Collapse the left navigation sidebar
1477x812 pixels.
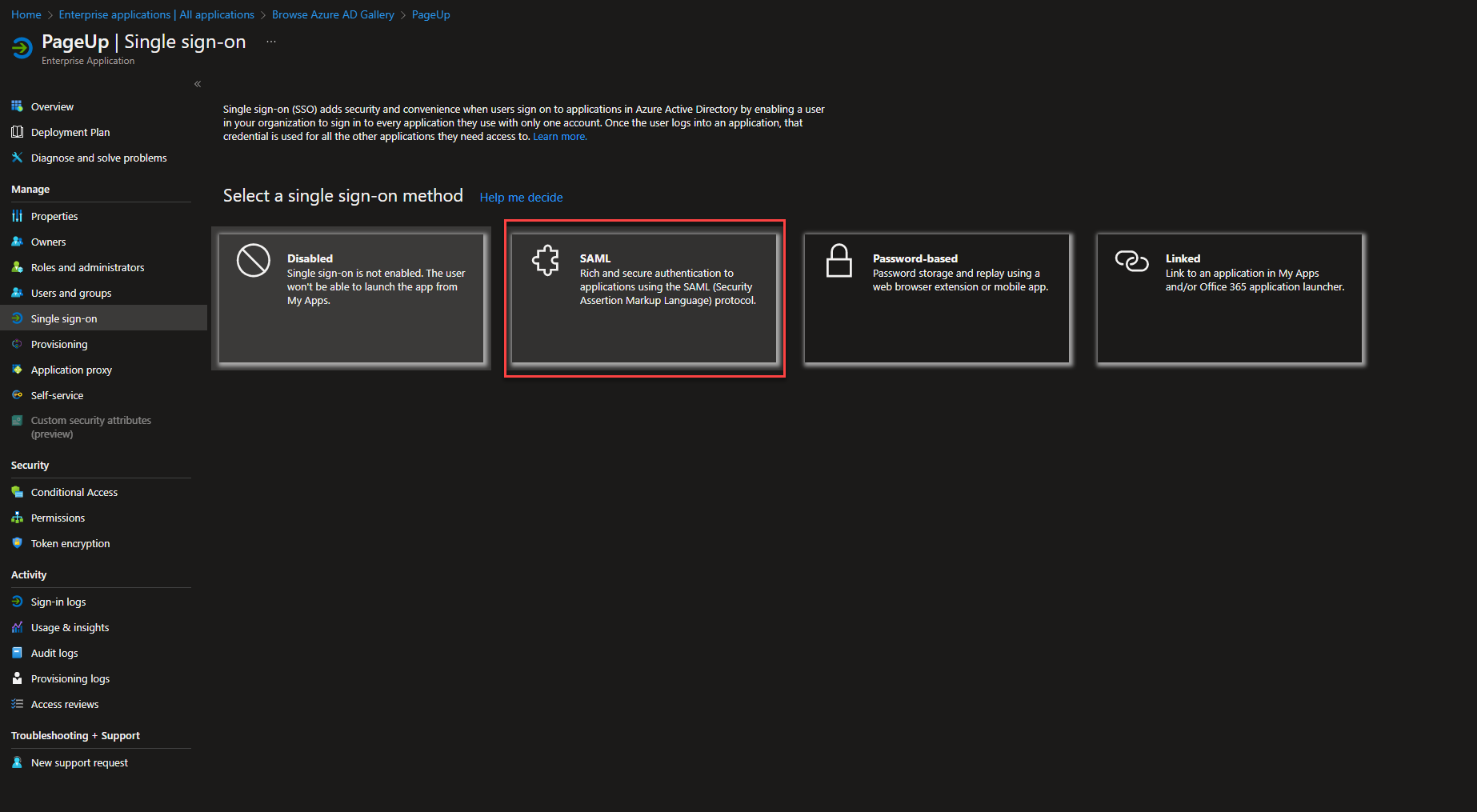pos(198,84)
